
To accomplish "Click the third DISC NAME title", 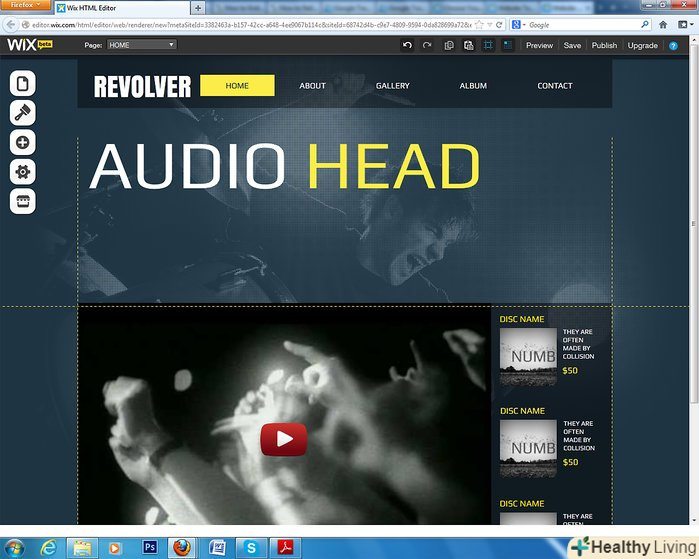I will 522,504.
